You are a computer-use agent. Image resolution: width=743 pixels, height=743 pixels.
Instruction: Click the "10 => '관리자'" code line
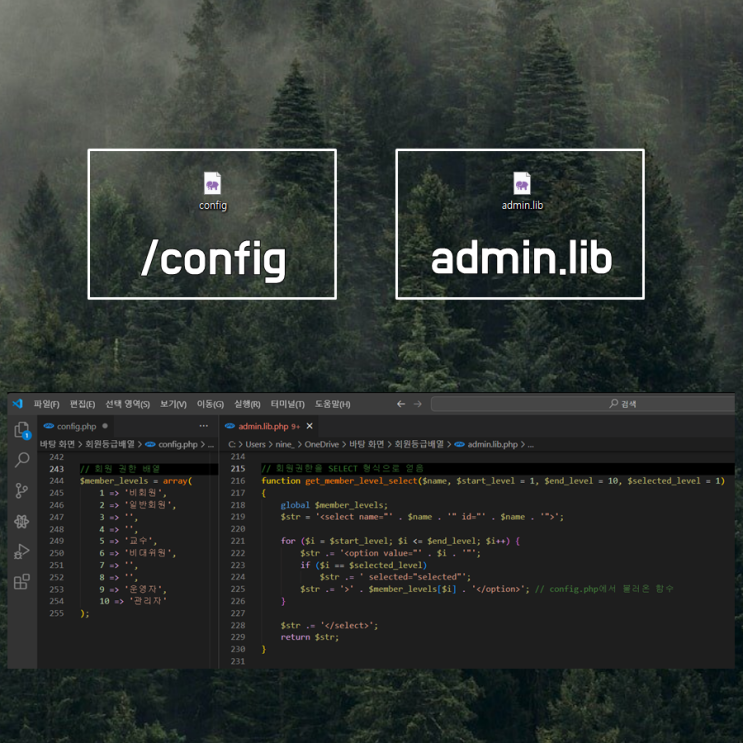point(133,601)
